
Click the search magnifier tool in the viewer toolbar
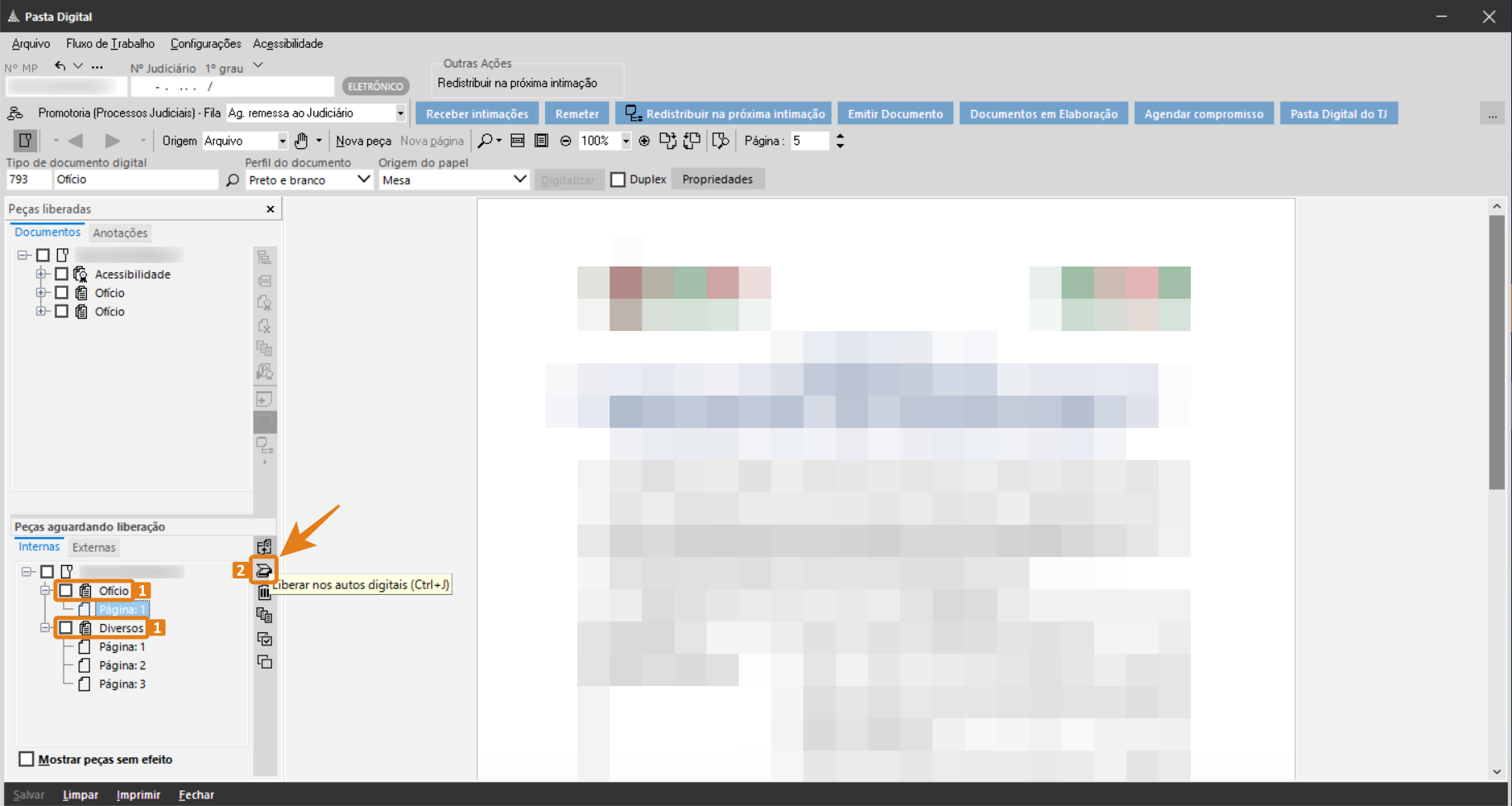(x=486, y=141)
